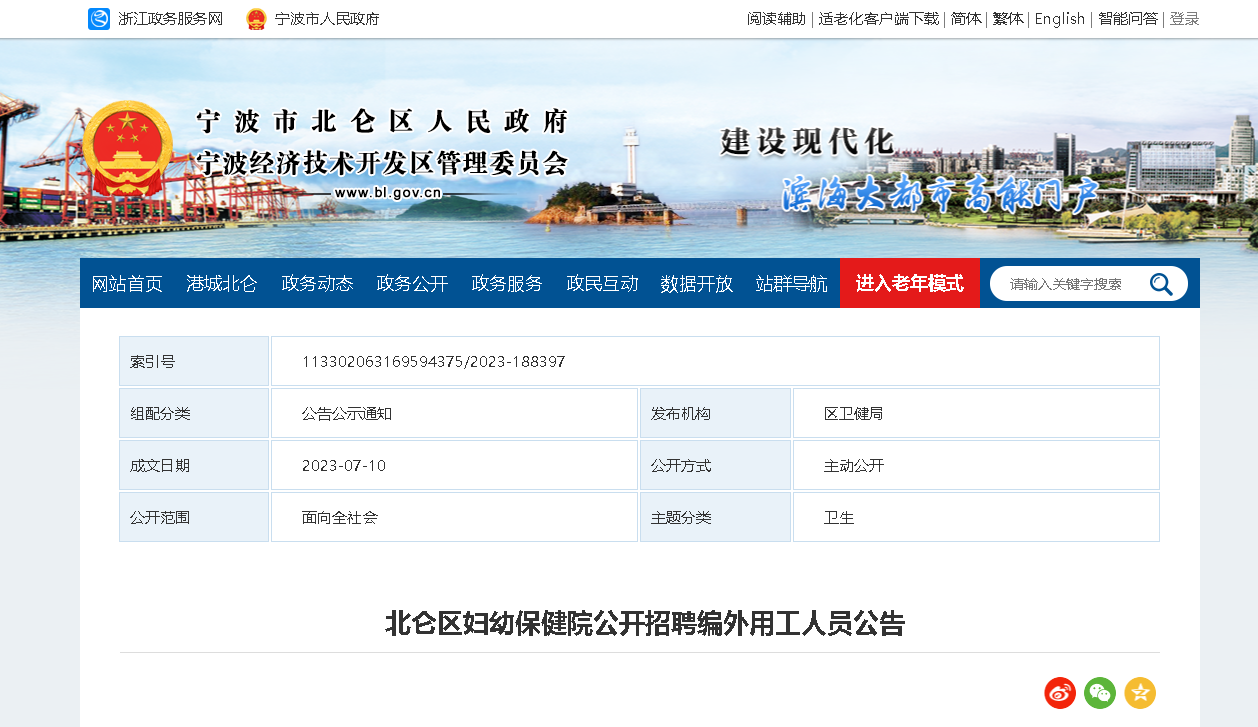Click the 公开方式 label cell
This screenshot has width=1258, height=727.
[x=715, y=465]
